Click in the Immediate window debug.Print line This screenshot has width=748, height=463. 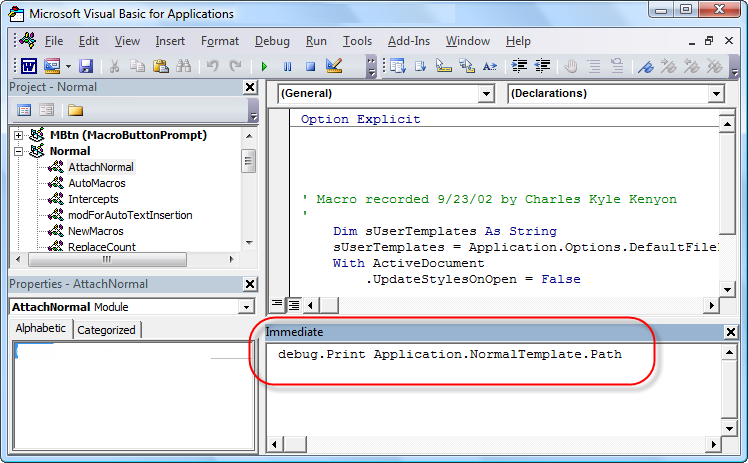[449, 354]
